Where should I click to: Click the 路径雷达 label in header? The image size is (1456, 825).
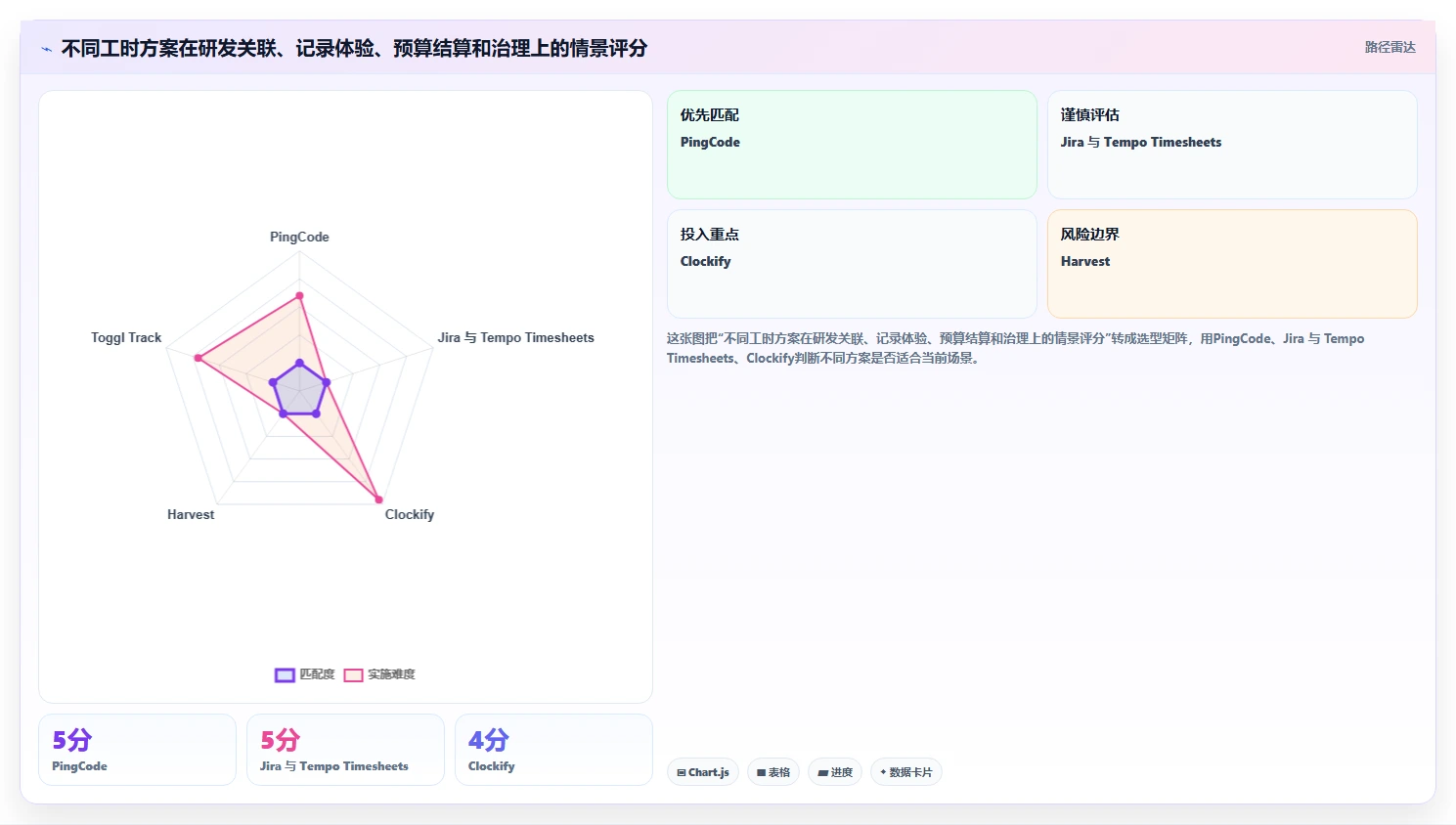click(1390, 47)
